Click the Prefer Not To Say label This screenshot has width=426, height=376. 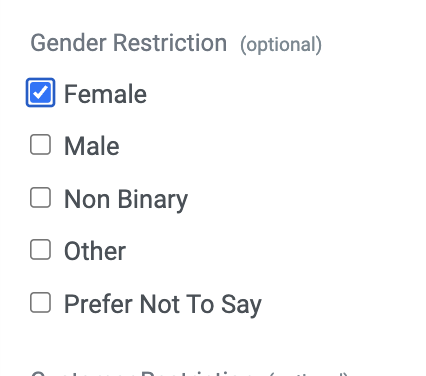(163, 304)
